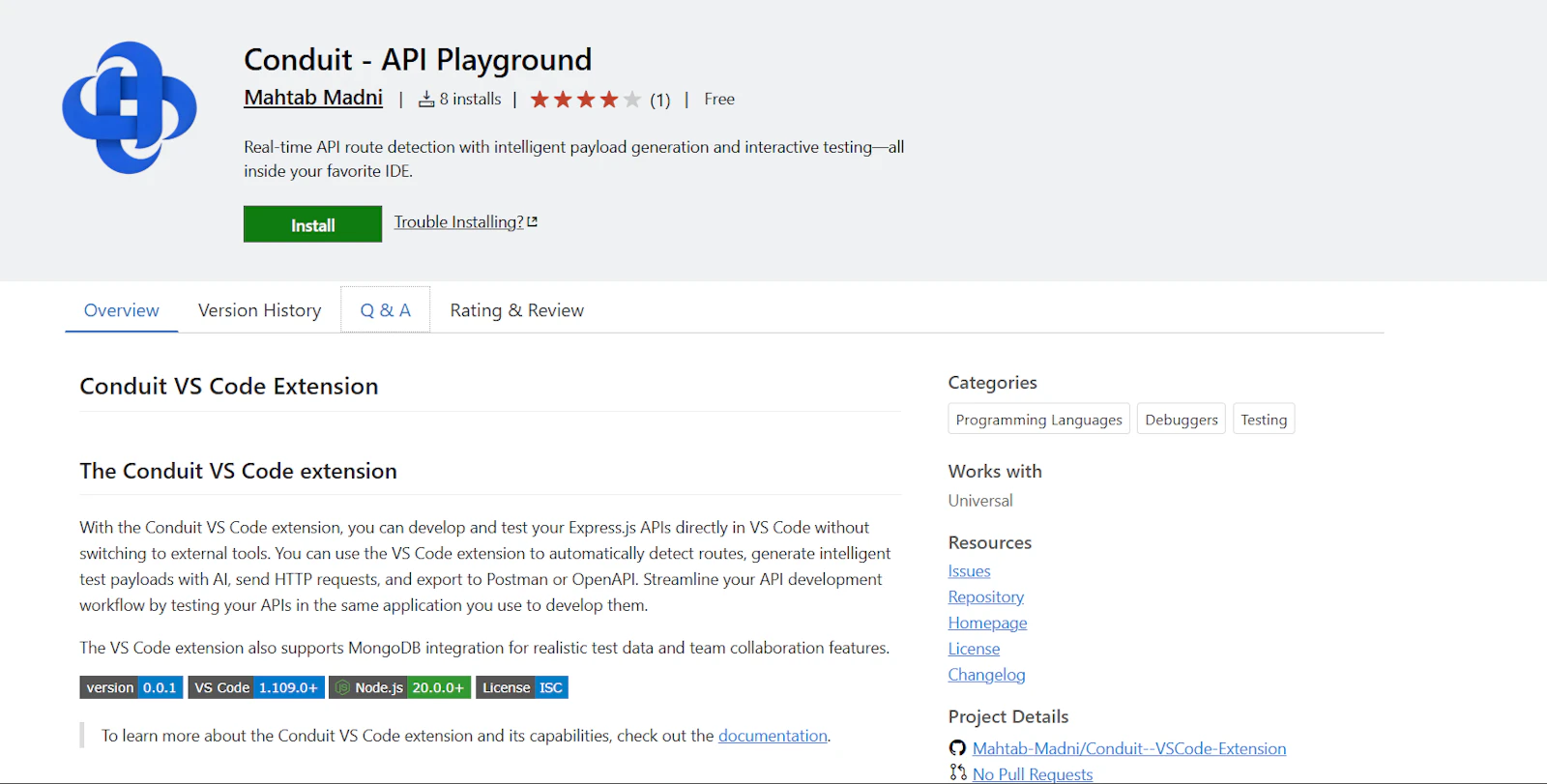Open the Trouble Installing? link
1547x784 pixels.
pyautogui.click(x=459, y=222)
